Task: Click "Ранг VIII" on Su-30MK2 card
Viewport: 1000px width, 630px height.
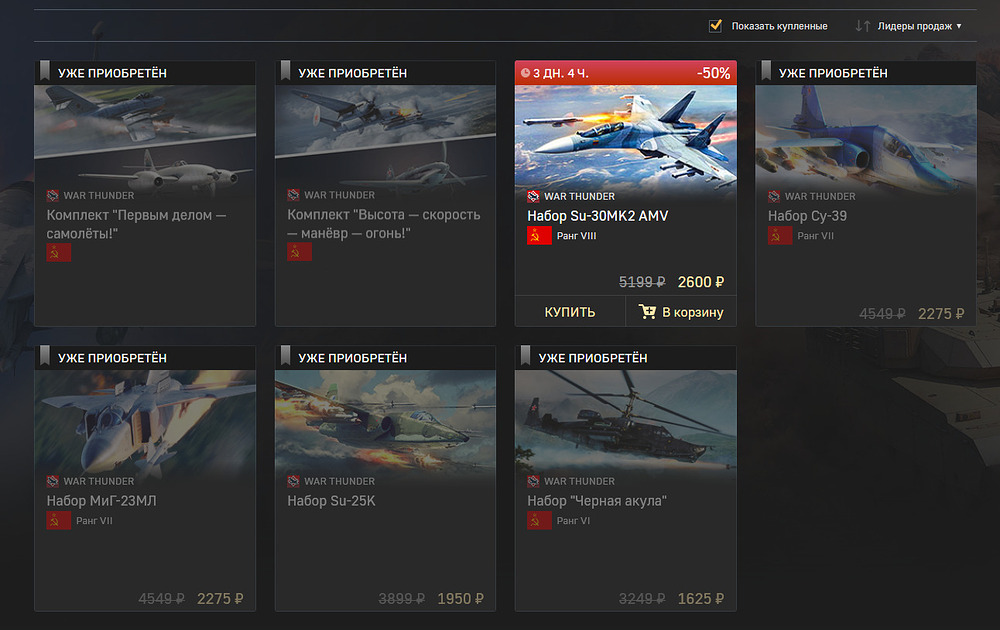Action: (x=577, y=236)
